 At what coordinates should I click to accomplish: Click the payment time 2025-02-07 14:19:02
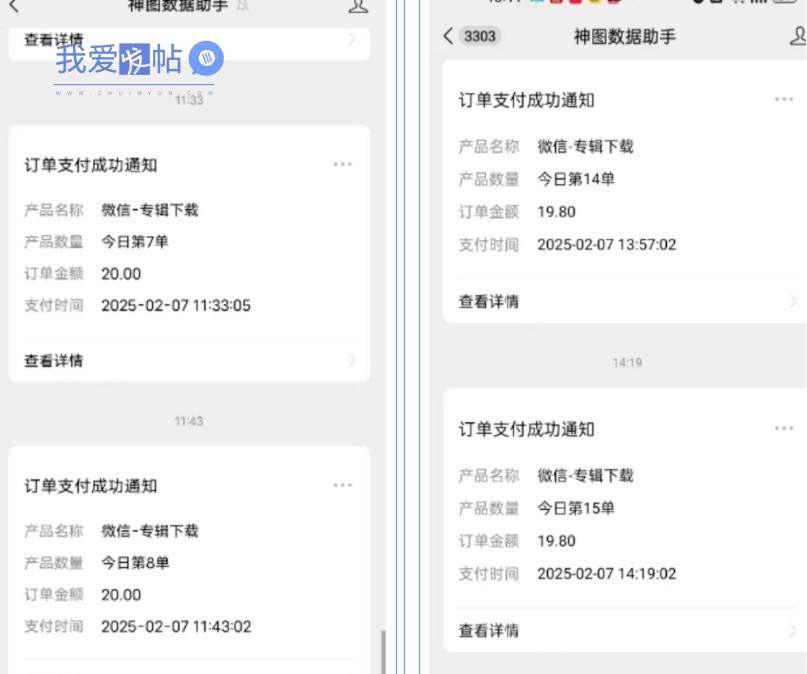pyautogui.click(x=607, y=574)
